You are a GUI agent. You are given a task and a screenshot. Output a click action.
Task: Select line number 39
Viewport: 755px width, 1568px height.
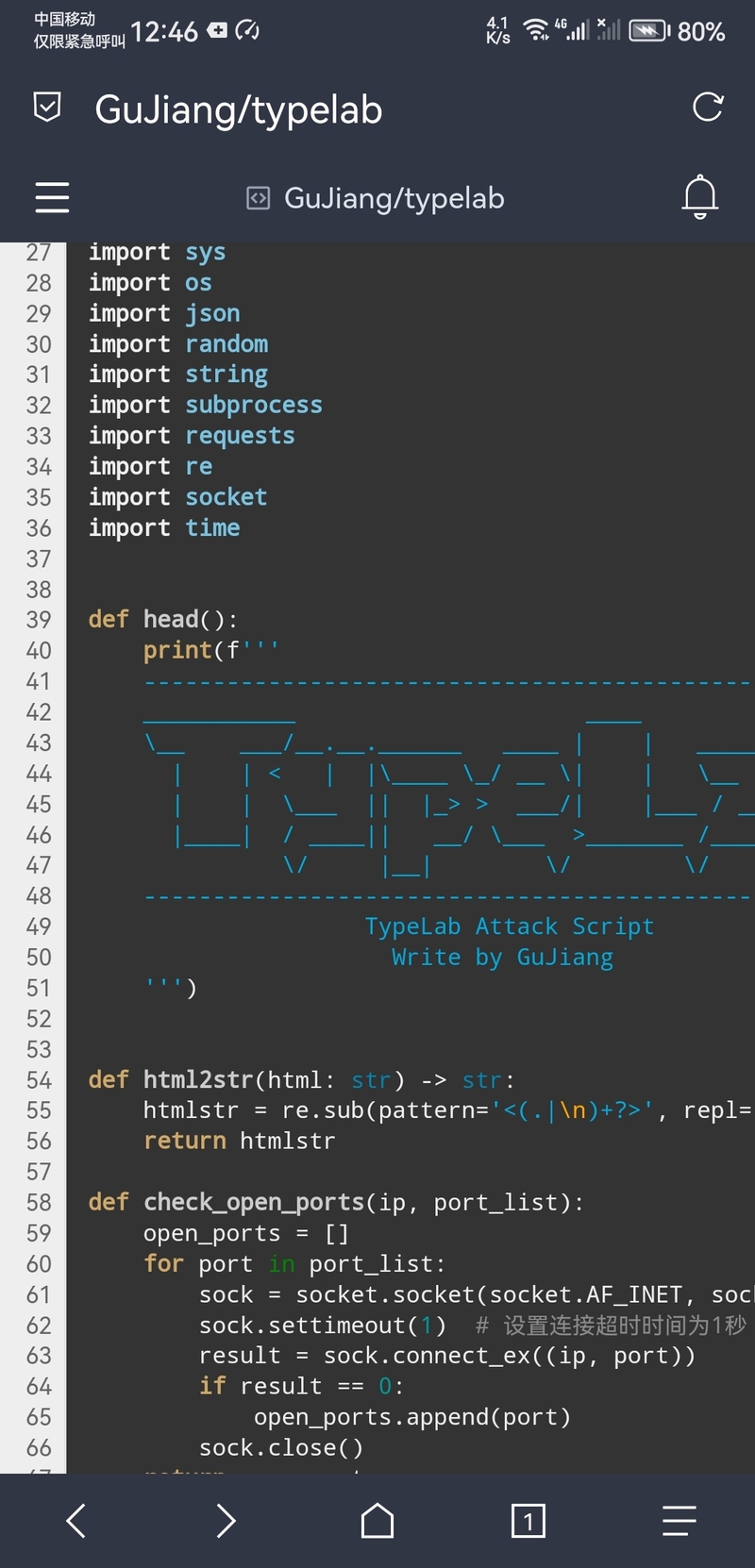click(39, 620)
